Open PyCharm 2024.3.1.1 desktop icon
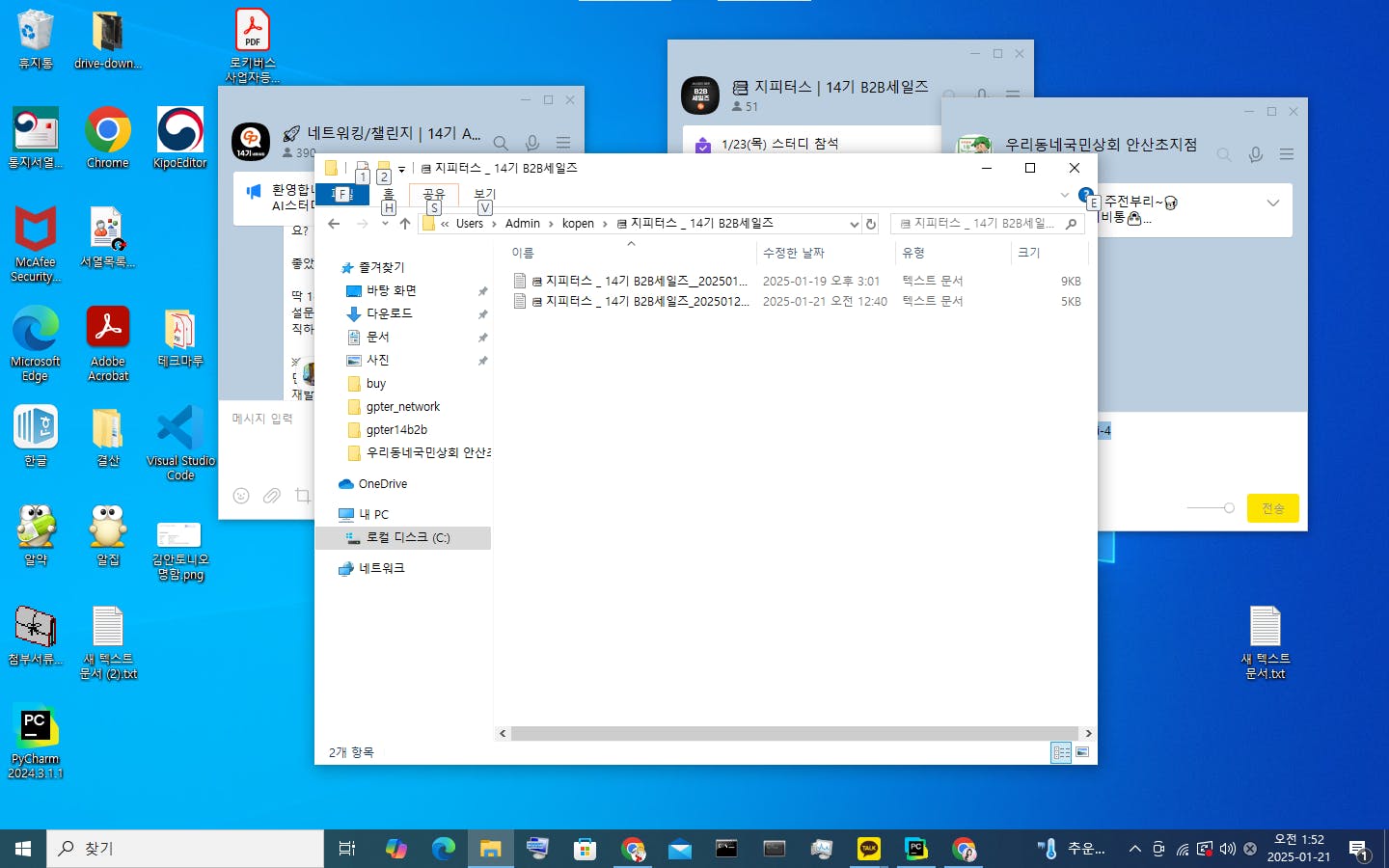The height and width of the screenshot is (868, 1389). [x=36, y=743]
